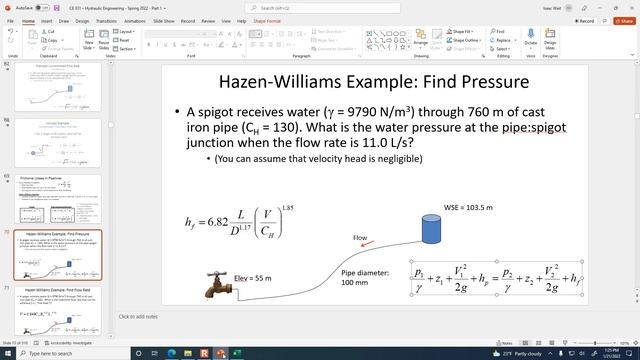Switch to Normal view icon
The height and width of the screenshot is (360, 640).
coord(525,343)
